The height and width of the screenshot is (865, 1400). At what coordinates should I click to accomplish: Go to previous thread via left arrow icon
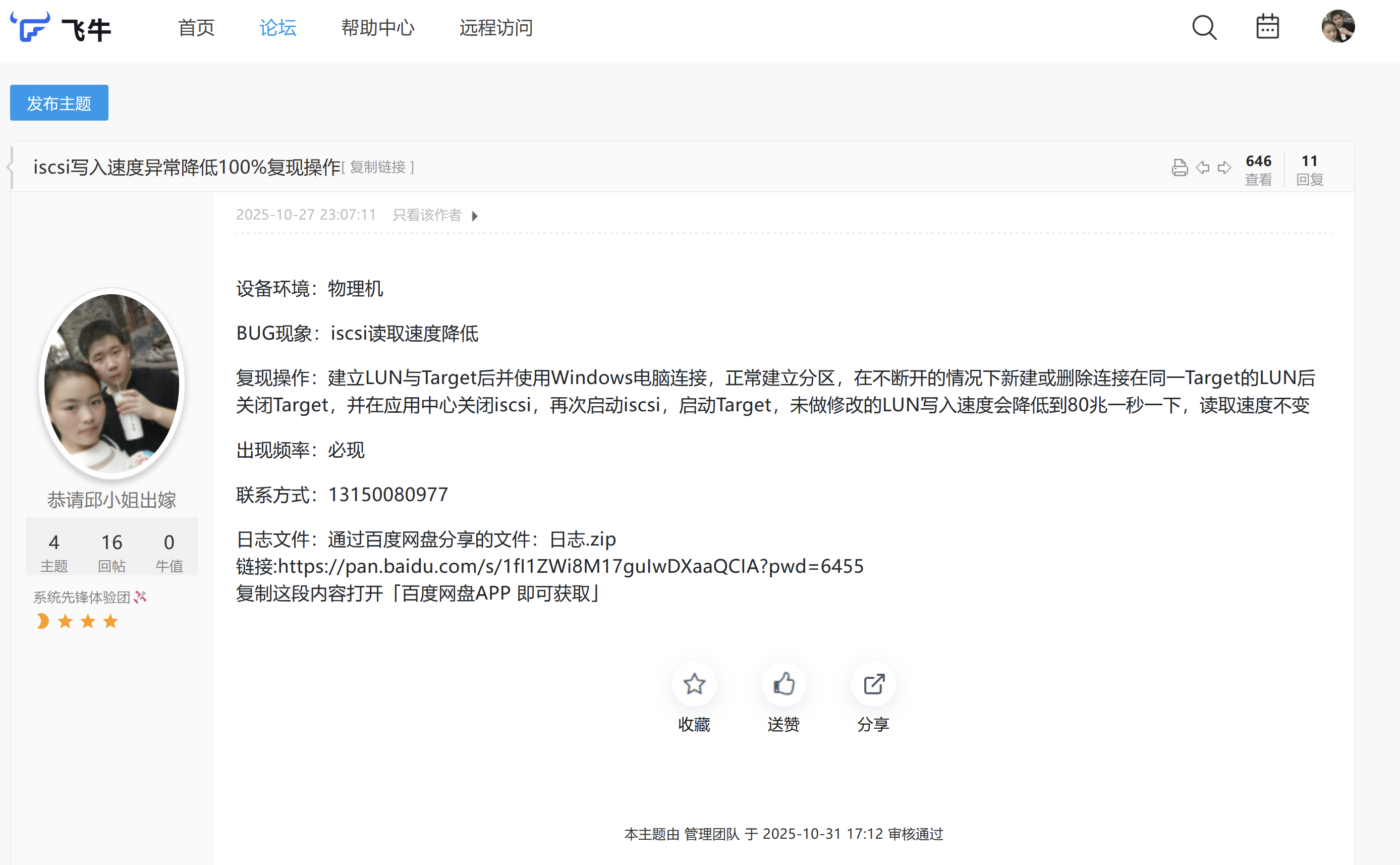(x=1203, y=168)
